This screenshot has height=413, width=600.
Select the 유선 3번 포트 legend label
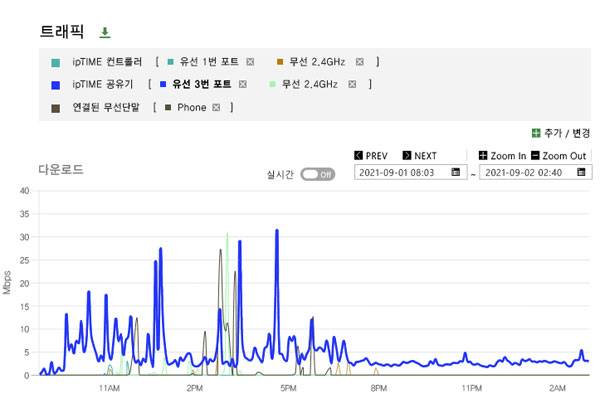(201, 84)
